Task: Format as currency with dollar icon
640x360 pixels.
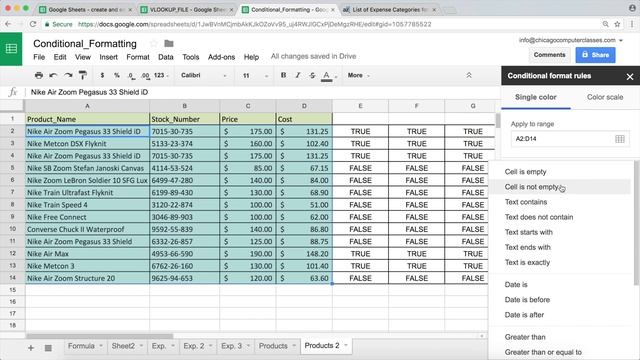Action: click(x=102, y=75)
